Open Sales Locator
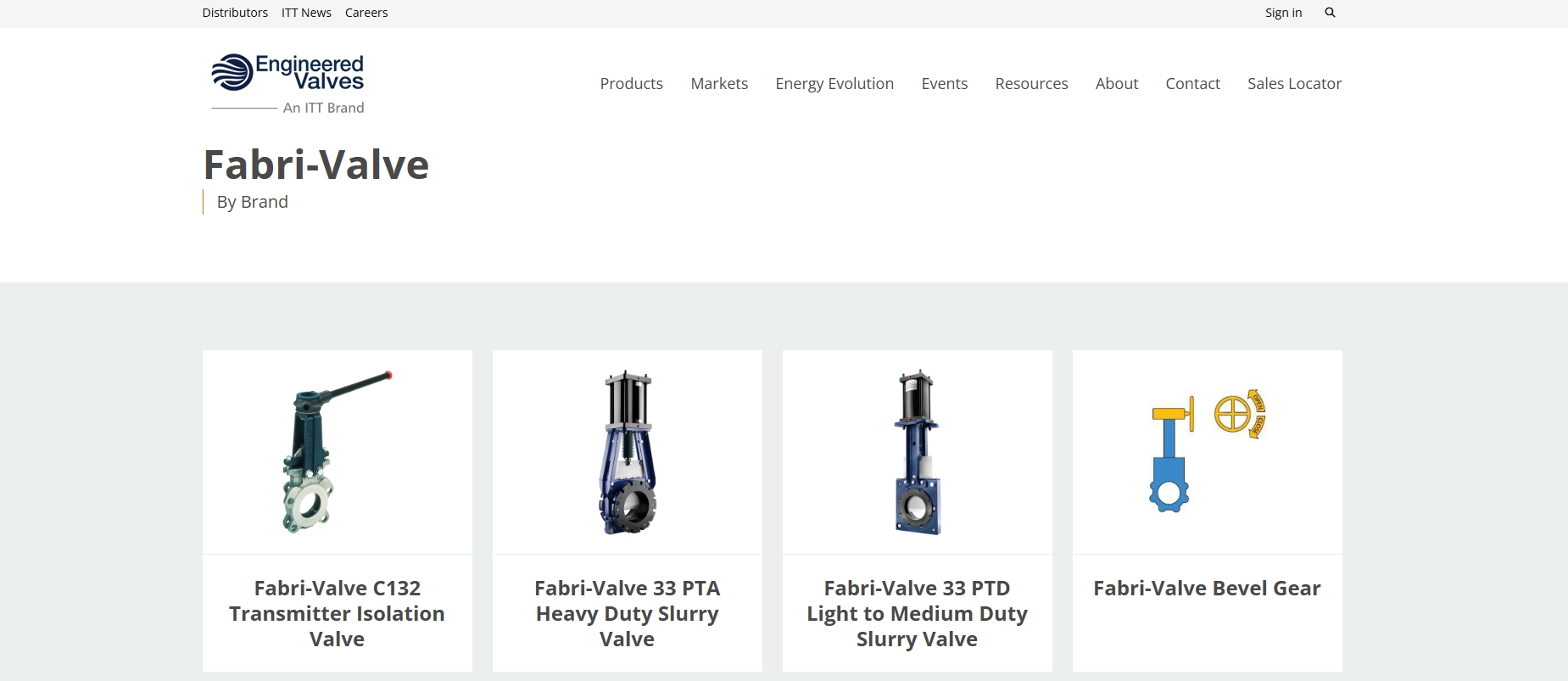The height and width of the screenshot is (681, 1568). click(1294, 83)
